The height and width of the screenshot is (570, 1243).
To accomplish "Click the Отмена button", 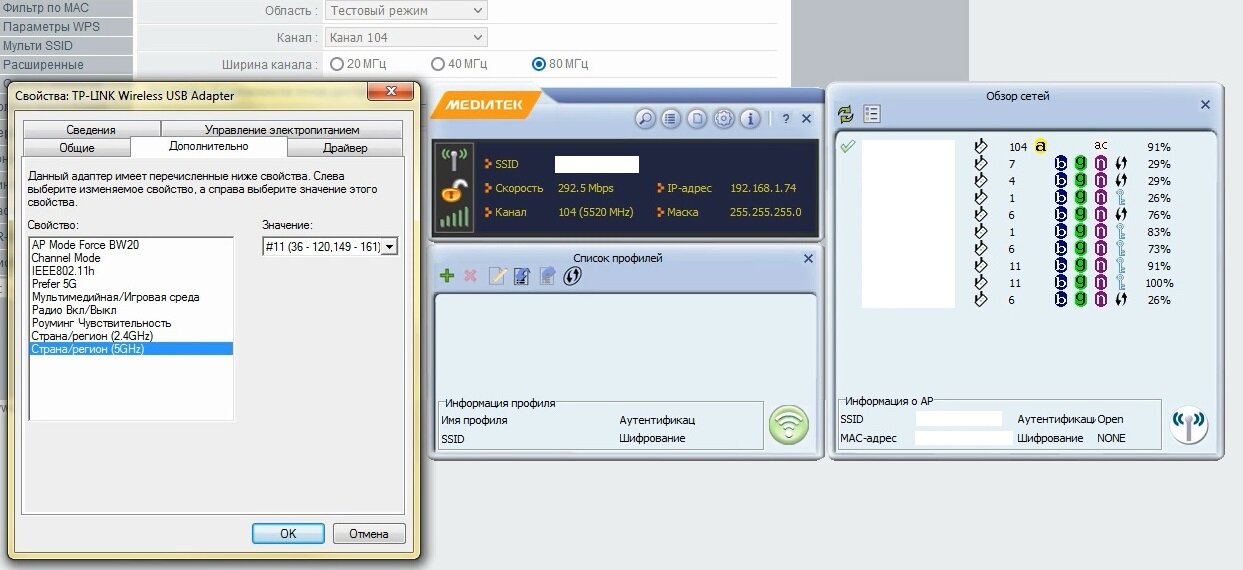I will coord(368,533).
